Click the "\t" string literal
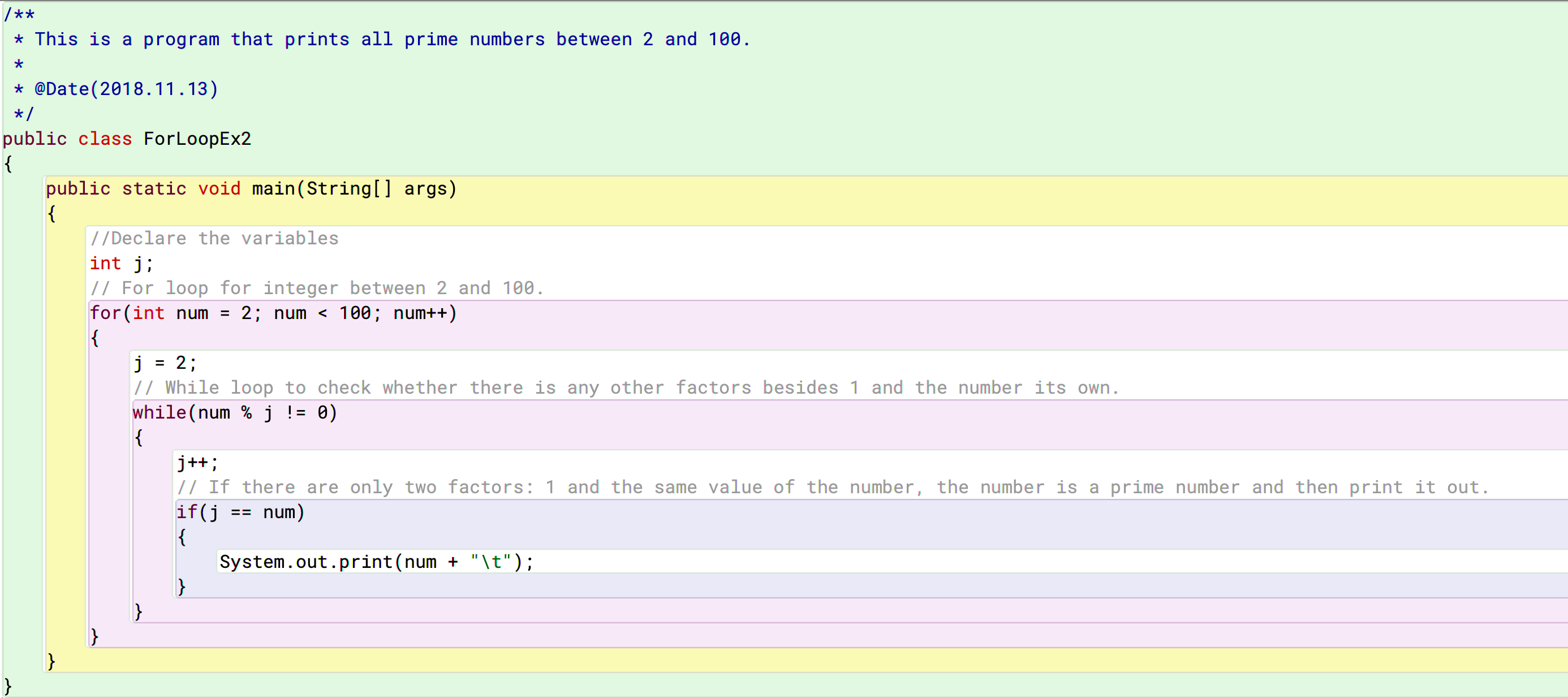 (490, 562)
